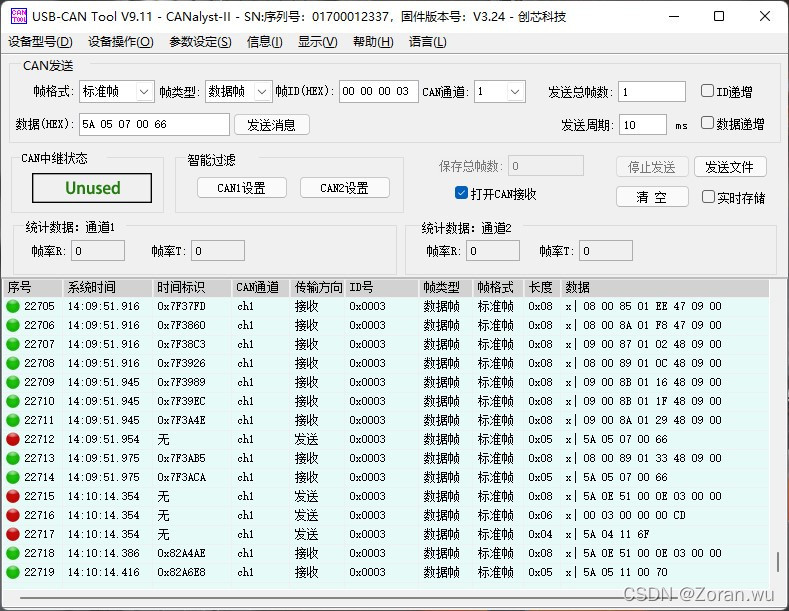Enable the 实时存储 checkbox
Viewport: 789px width, 611px height.
708,197
